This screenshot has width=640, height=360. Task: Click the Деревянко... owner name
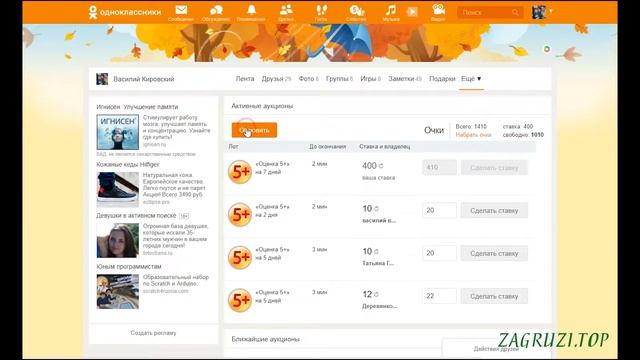380,306
